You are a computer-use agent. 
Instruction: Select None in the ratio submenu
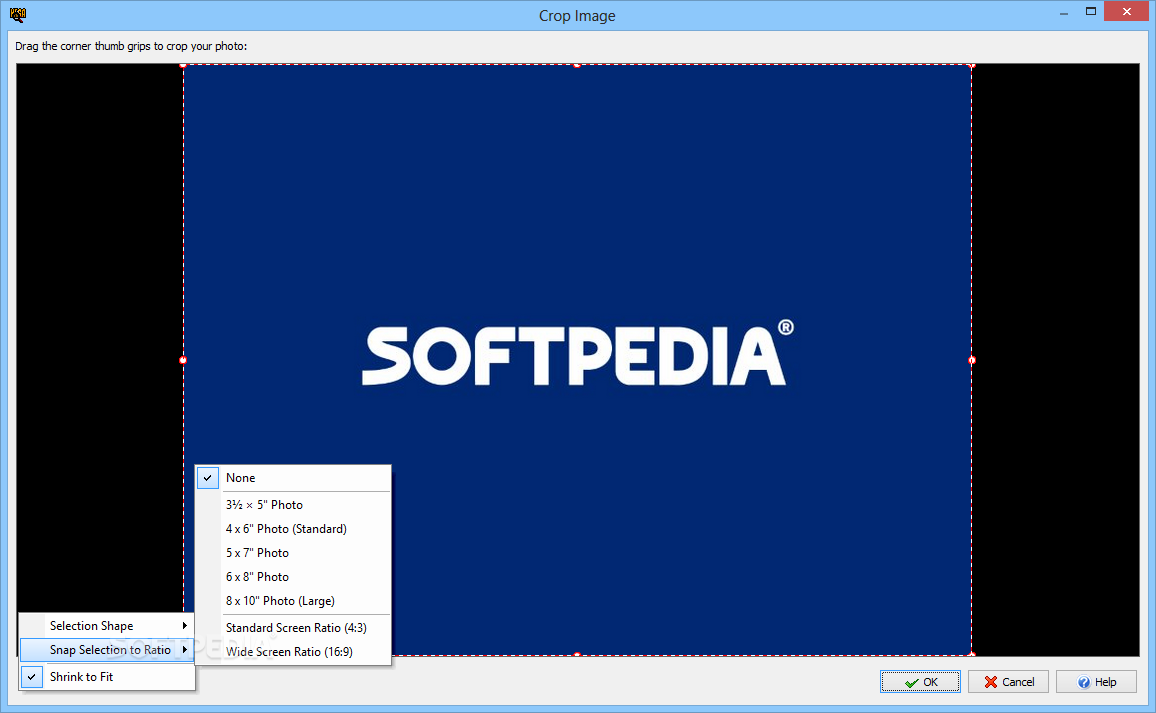click(293, 478)
